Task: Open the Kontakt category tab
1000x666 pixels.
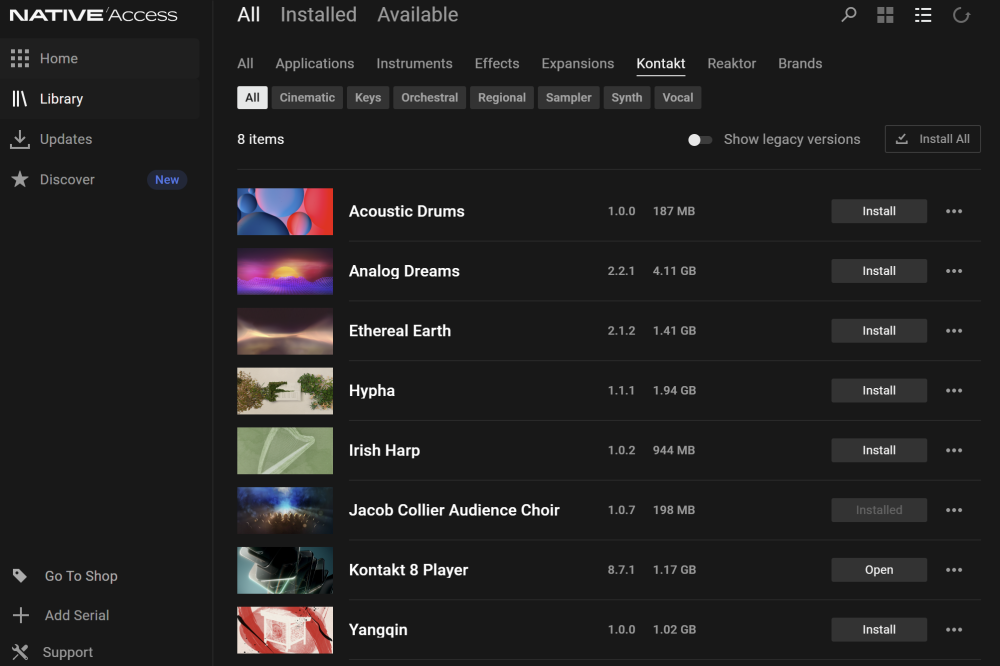Action: point(661,64)
